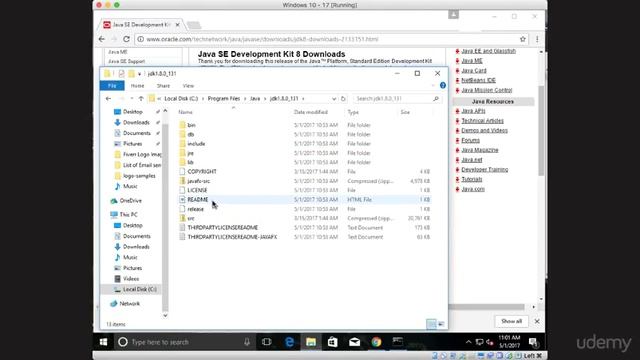The image size is (640, 360).
Task: Open the NetBeans IDE link
Action: point(478,80)
